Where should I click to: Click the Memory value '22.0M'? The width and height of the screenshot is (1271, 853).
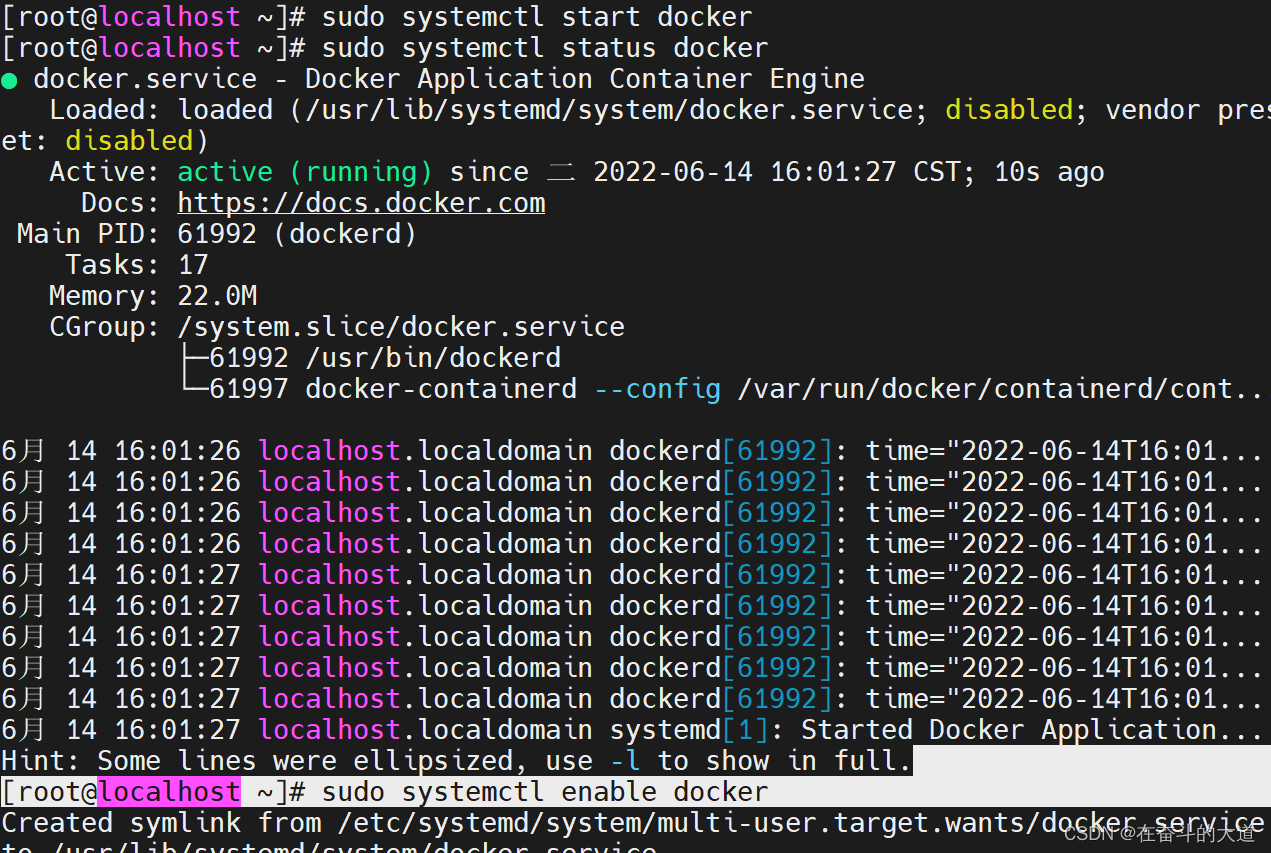217,296
